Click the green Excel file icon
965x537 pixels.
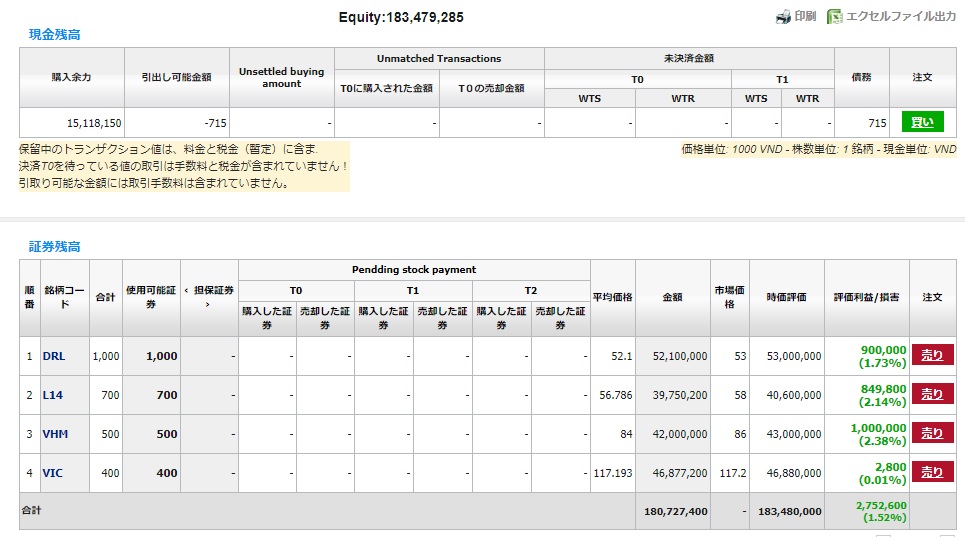pyautogui.click(x=834, y=17)
